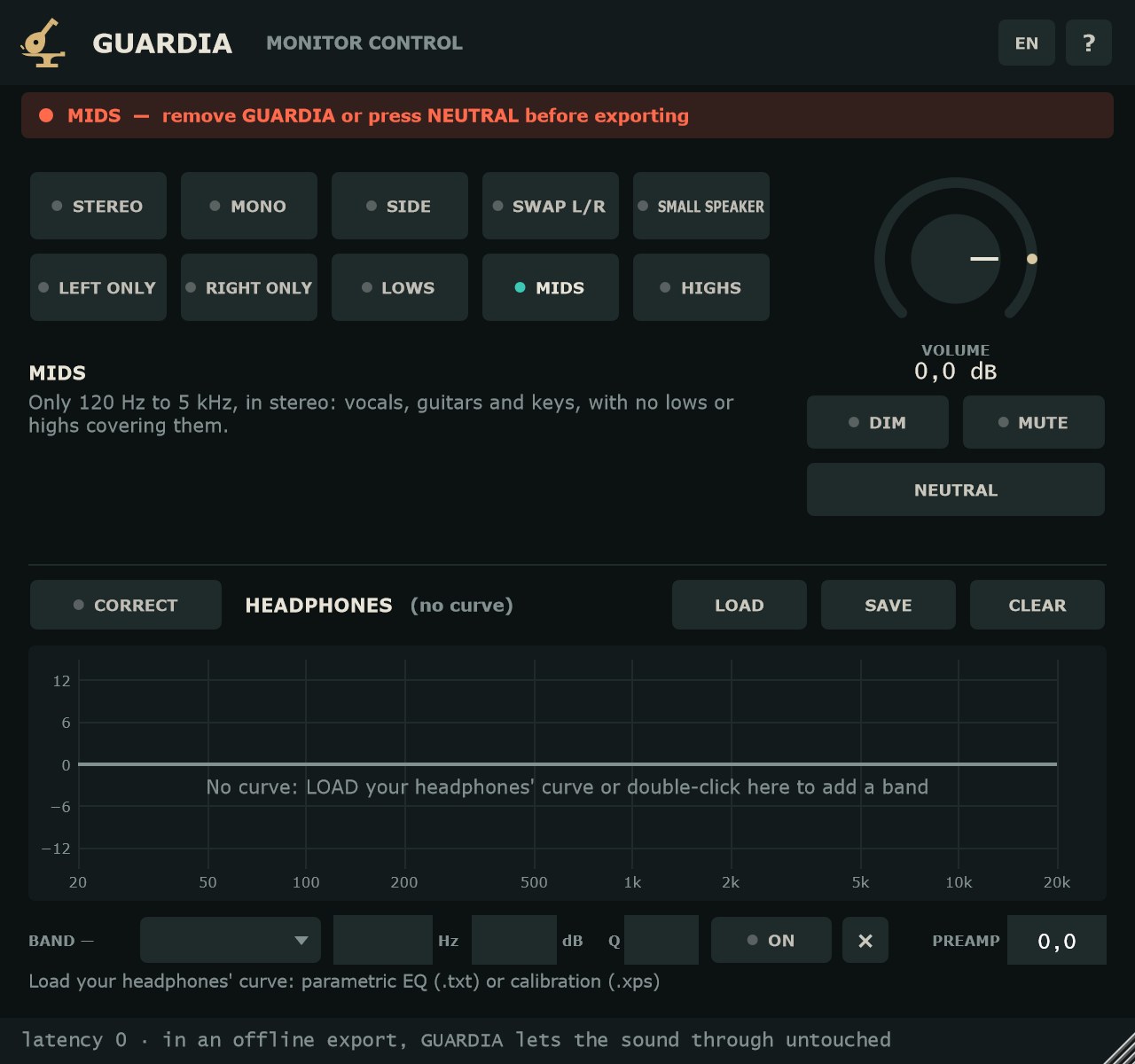Solo the LEFT ONLY channel
Viewport: 1135px width, 1064px height.
pyautogui.click(x=98, y=287)
